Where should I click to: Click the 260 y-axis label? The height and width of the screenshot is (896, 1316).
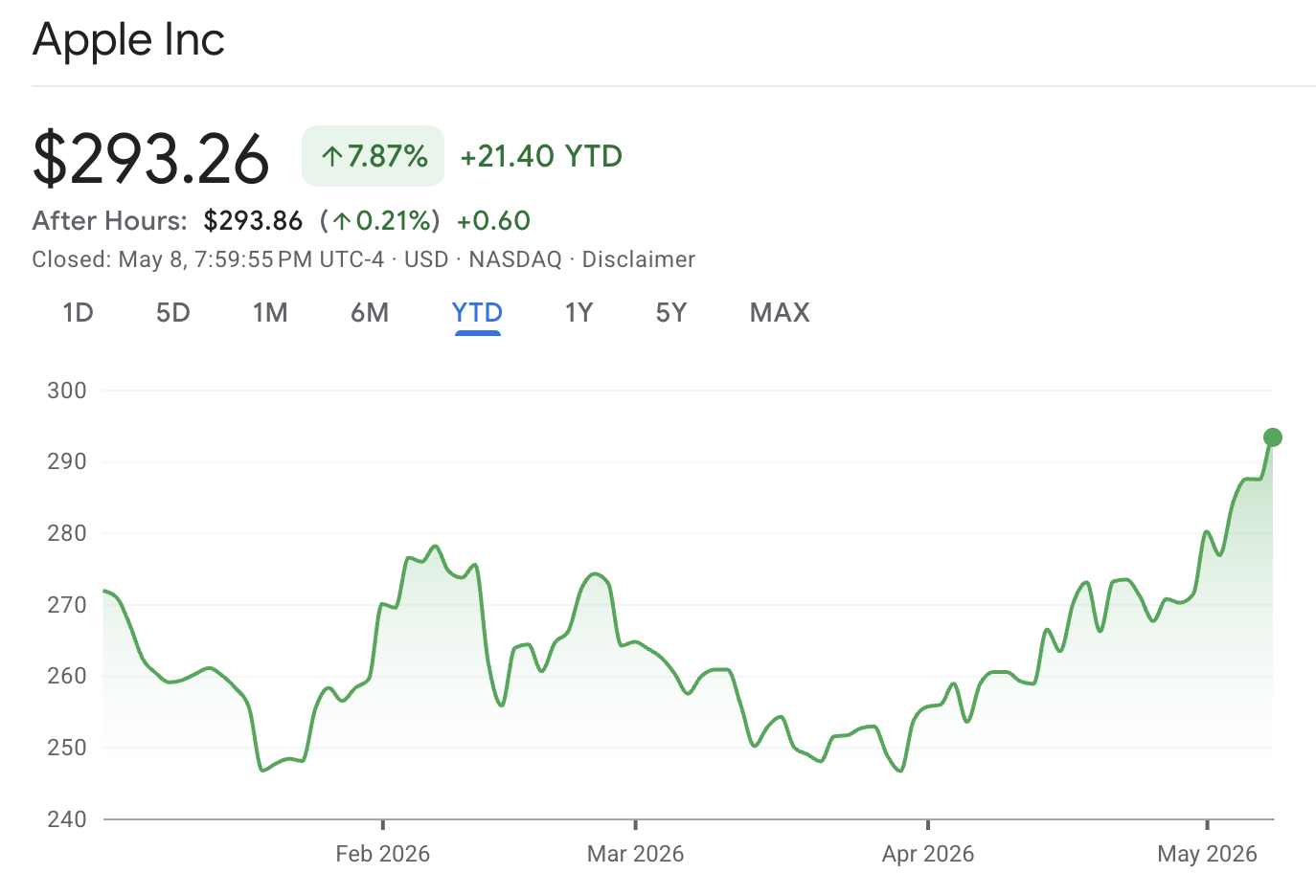click(67, 676)
